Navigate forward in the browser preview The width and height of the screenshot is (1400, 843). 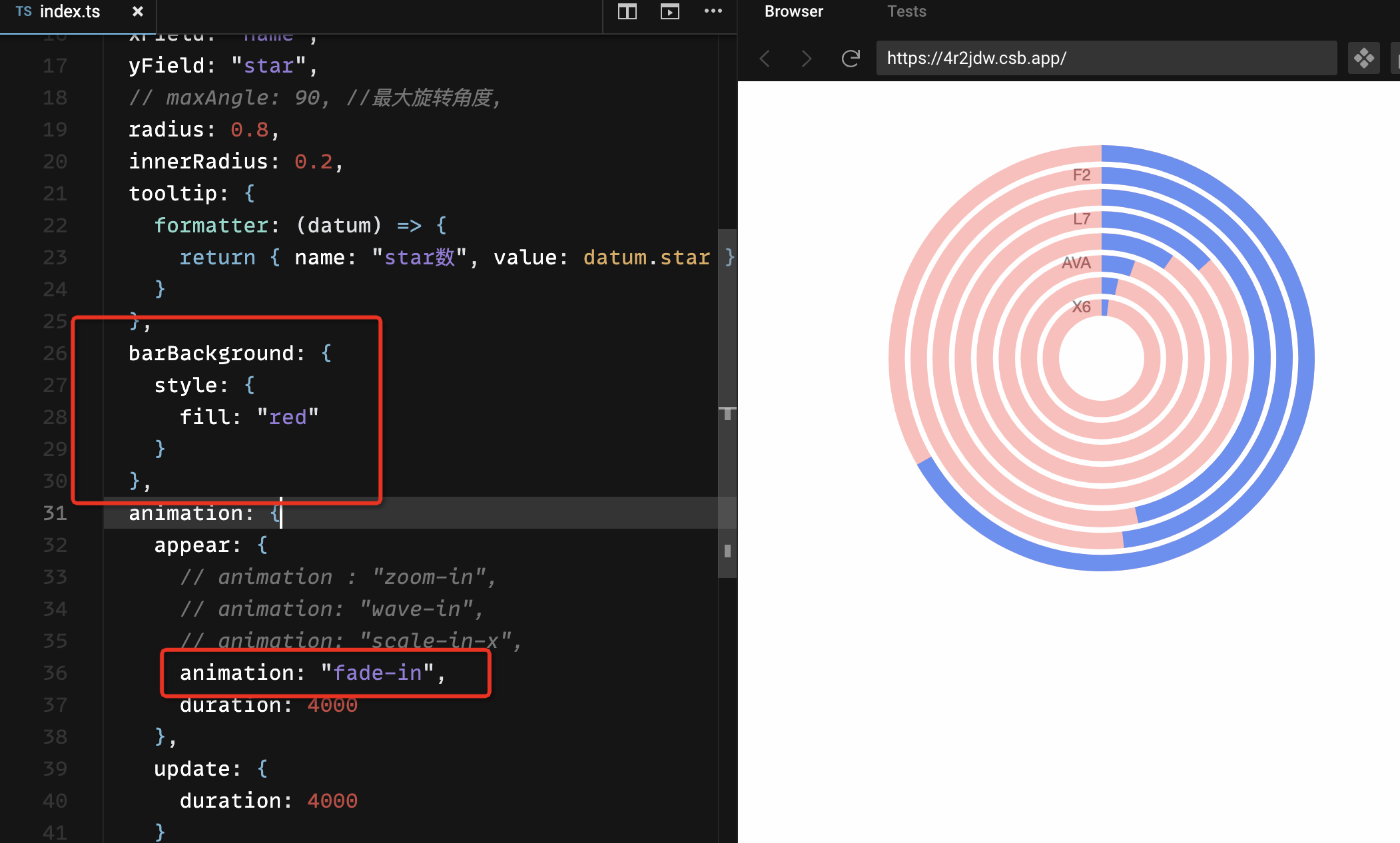tap(807, 59)
